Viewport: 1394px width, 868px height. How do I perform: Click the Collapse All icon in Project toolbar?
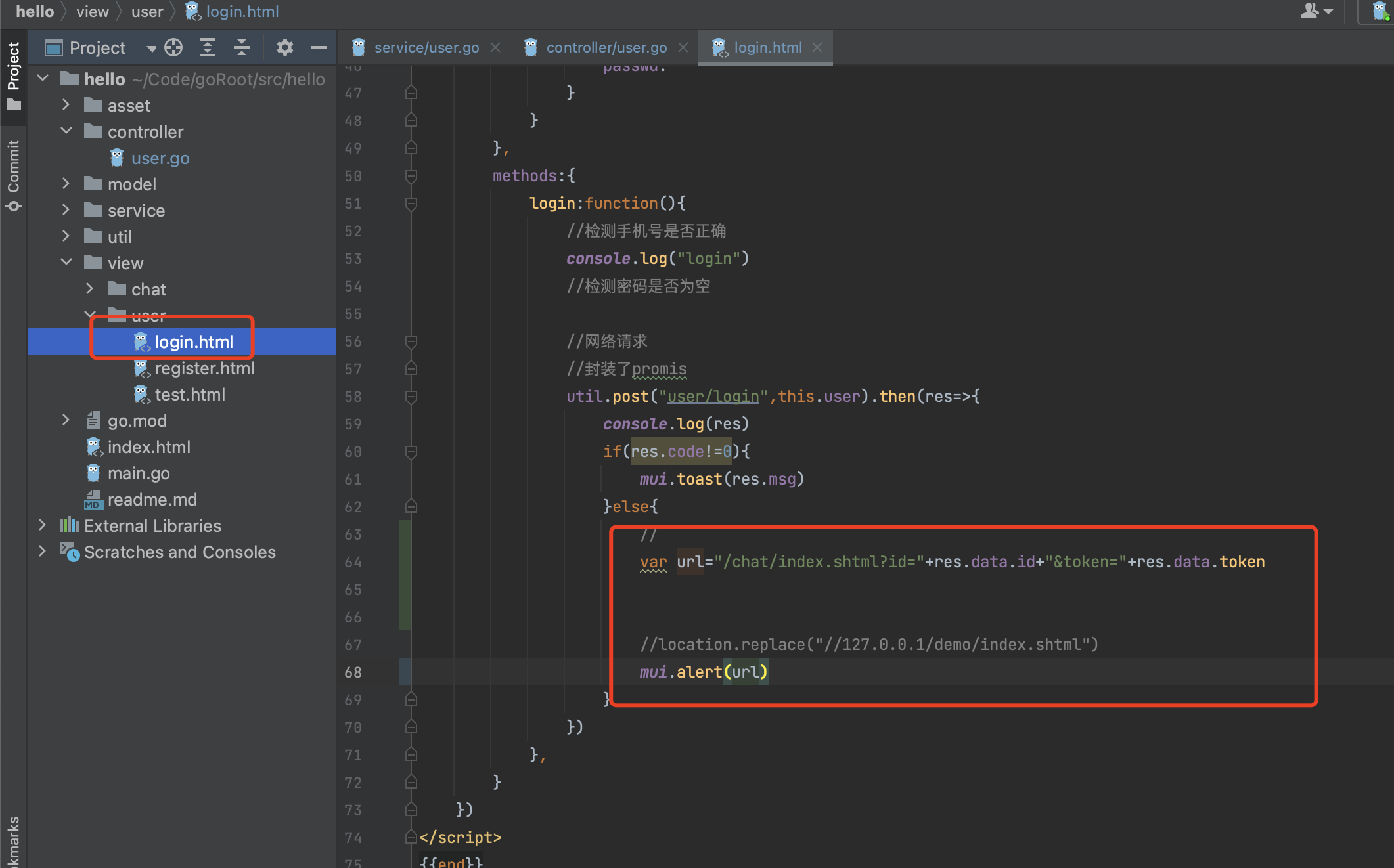[x=242, y=47]
